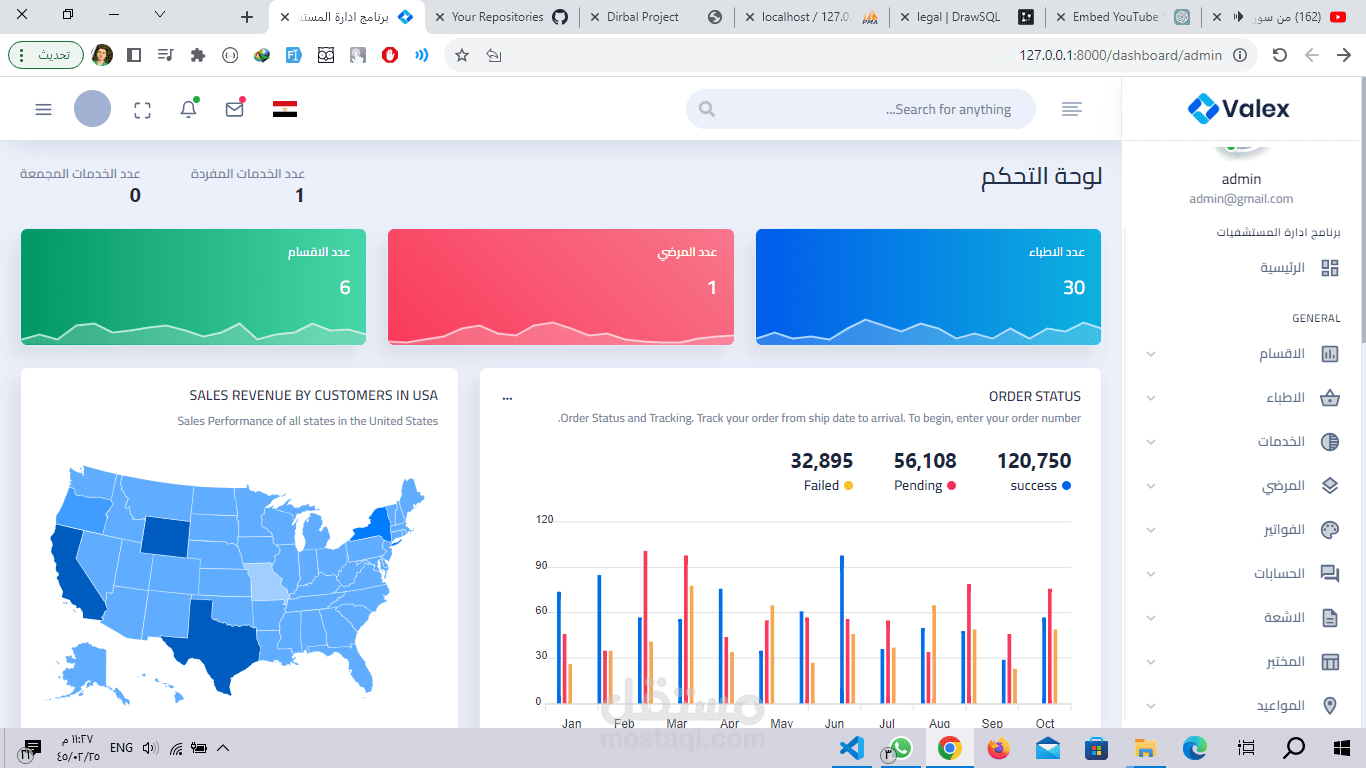The height and width of the screenshot is (768, 1366).
Task: Open WhatsApp from the taskbar
Action: click(x=900, y=747)
